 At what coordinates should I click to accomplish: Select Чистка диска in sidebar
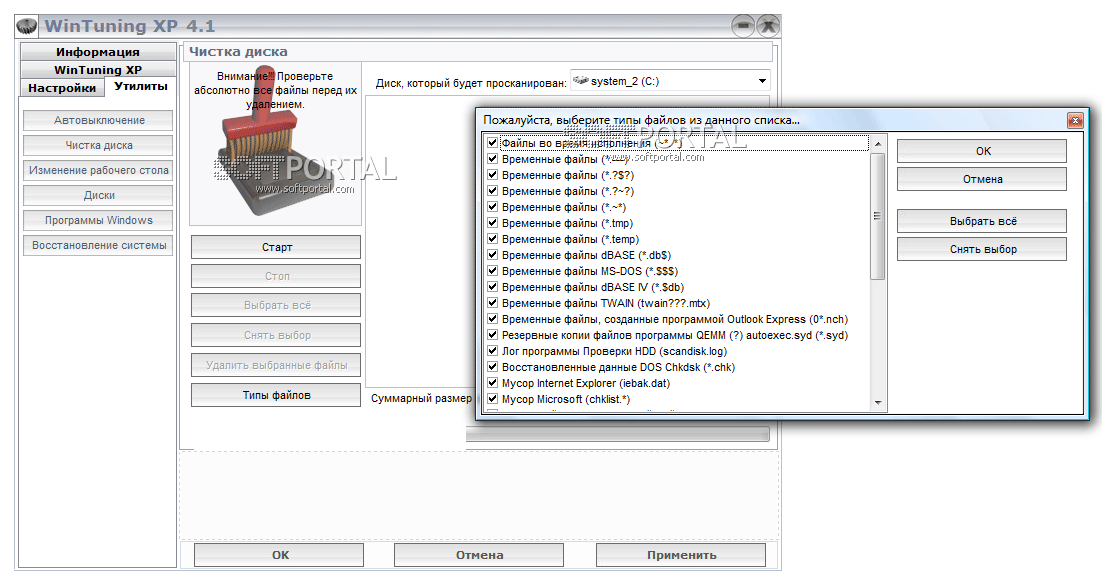click(x=98, y=146)
